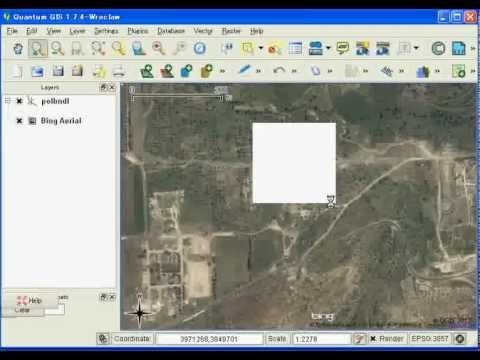Image resolution: width=480 pixels, height=360 pixels.
Task: Open the Vector menu
Action: pyautogui.click(x=203, y=31)
